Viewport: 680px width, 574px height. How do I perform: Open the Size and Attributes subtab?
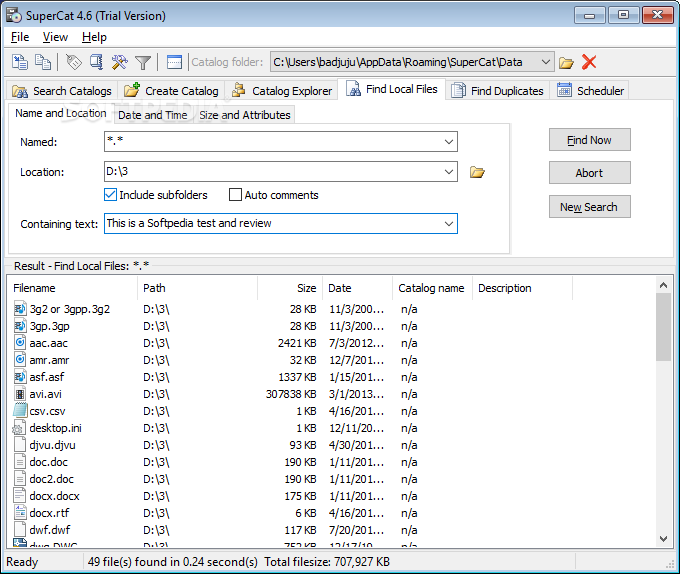[x=245, y=115]
